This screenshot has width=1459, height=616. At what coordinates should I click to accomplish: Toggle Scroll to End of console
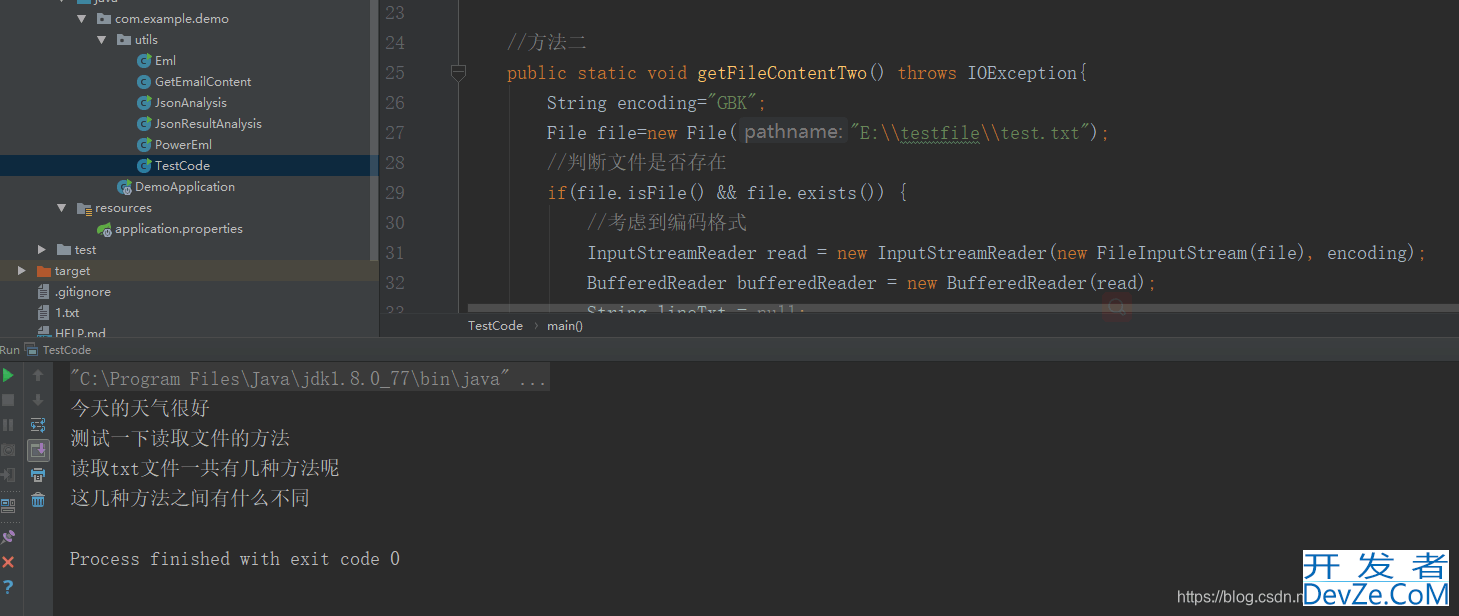pyautogui.click(x=38, y=450)
